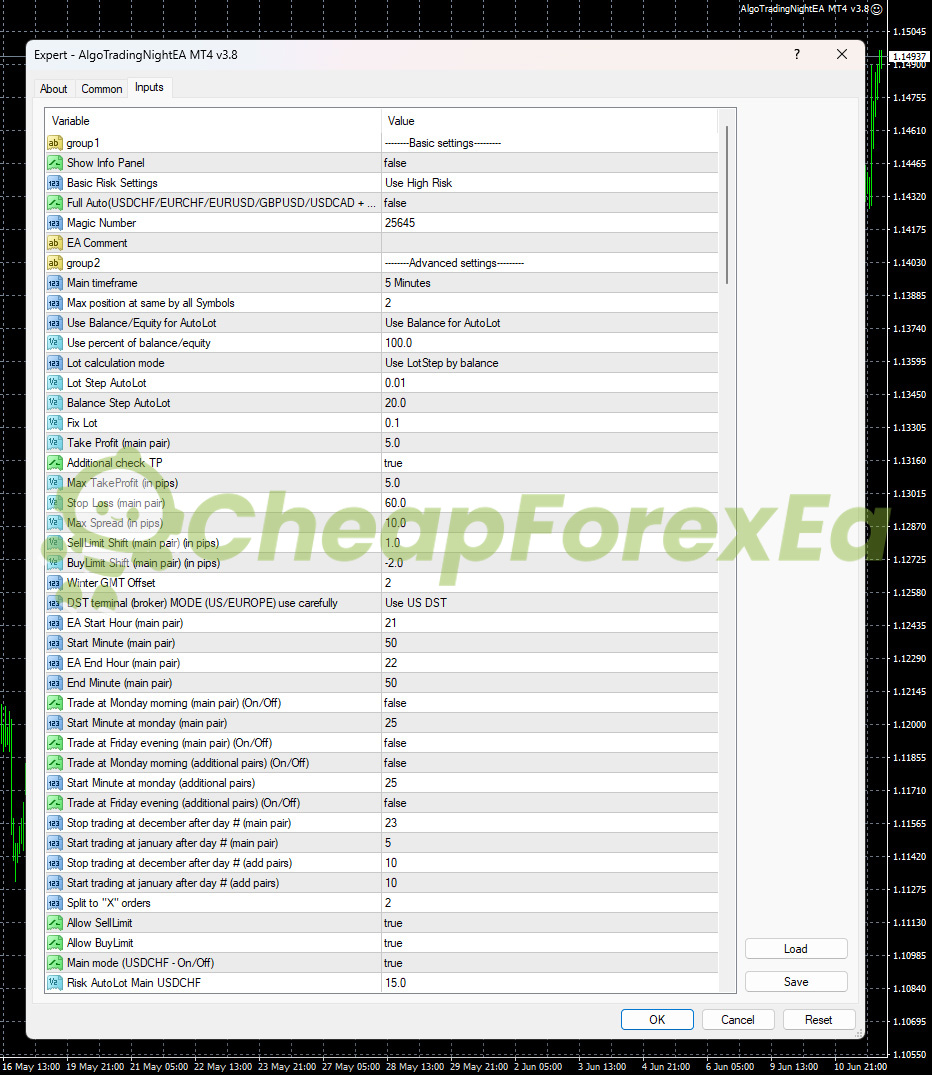
Task: Click the help question mark in title bar
Action: (x=797, y=54)
